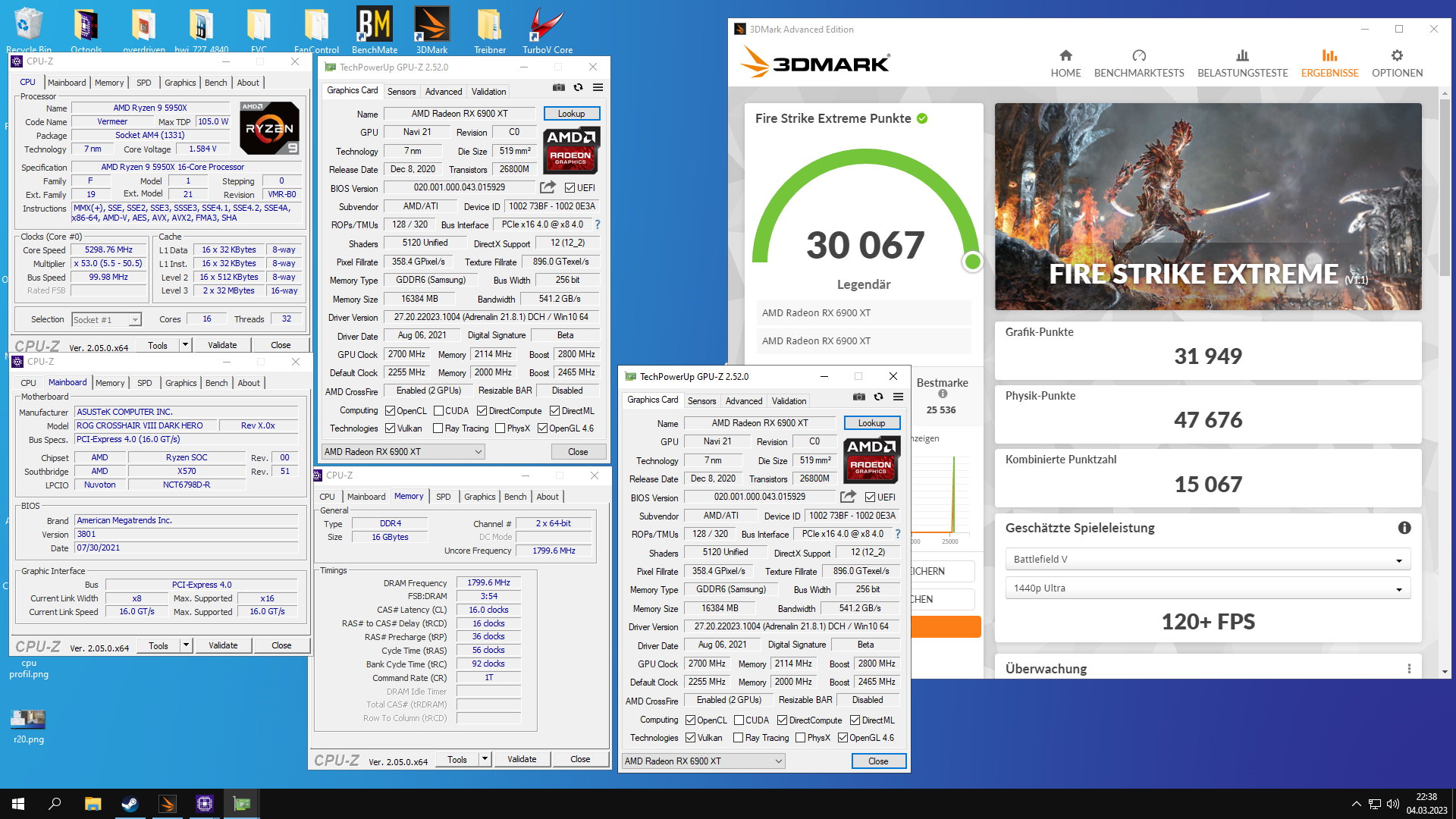
Task: Toggle the DirectML checkbox in the lower GPU-Z
Action: [x=855, y=720]
